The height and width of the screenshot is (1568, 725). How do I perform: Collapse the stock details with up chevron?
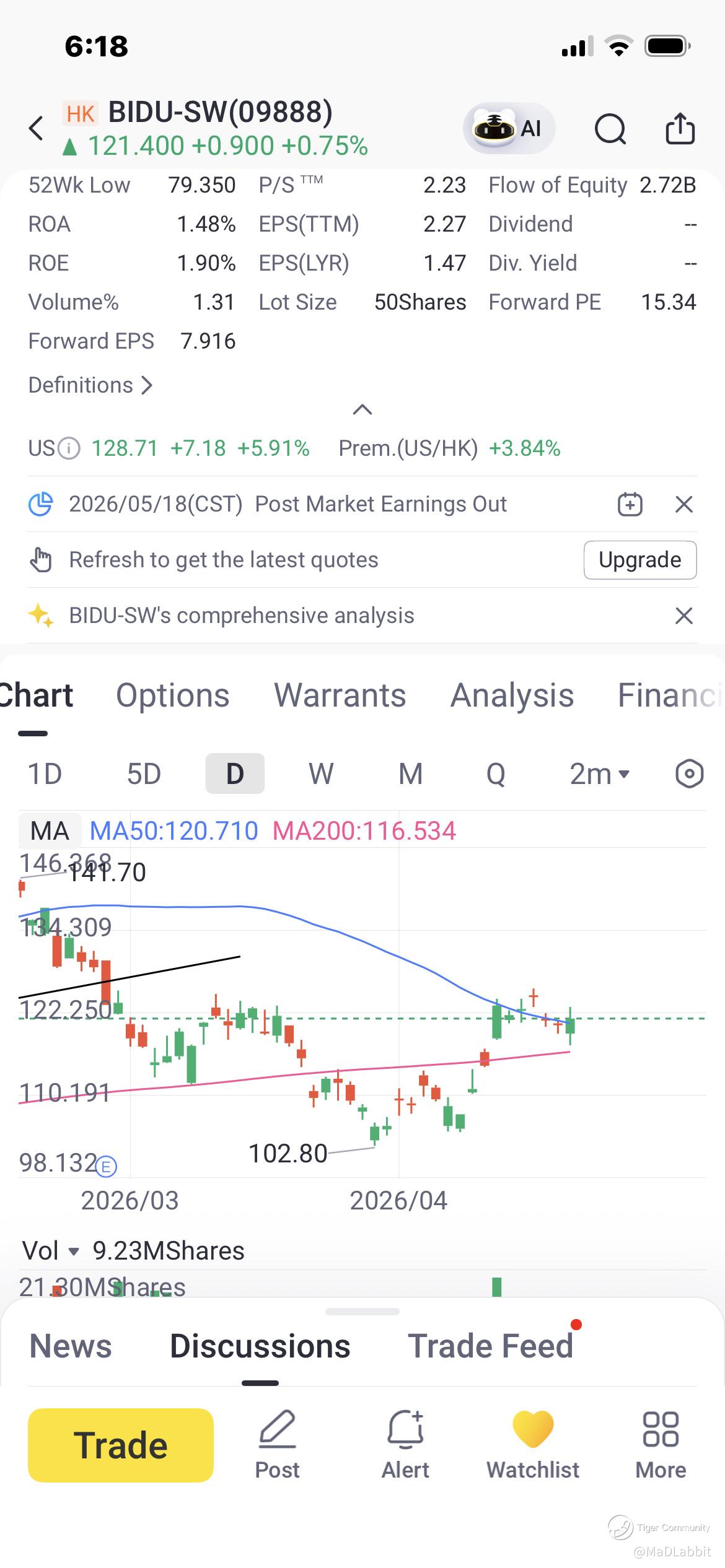(x=362, y=409)
